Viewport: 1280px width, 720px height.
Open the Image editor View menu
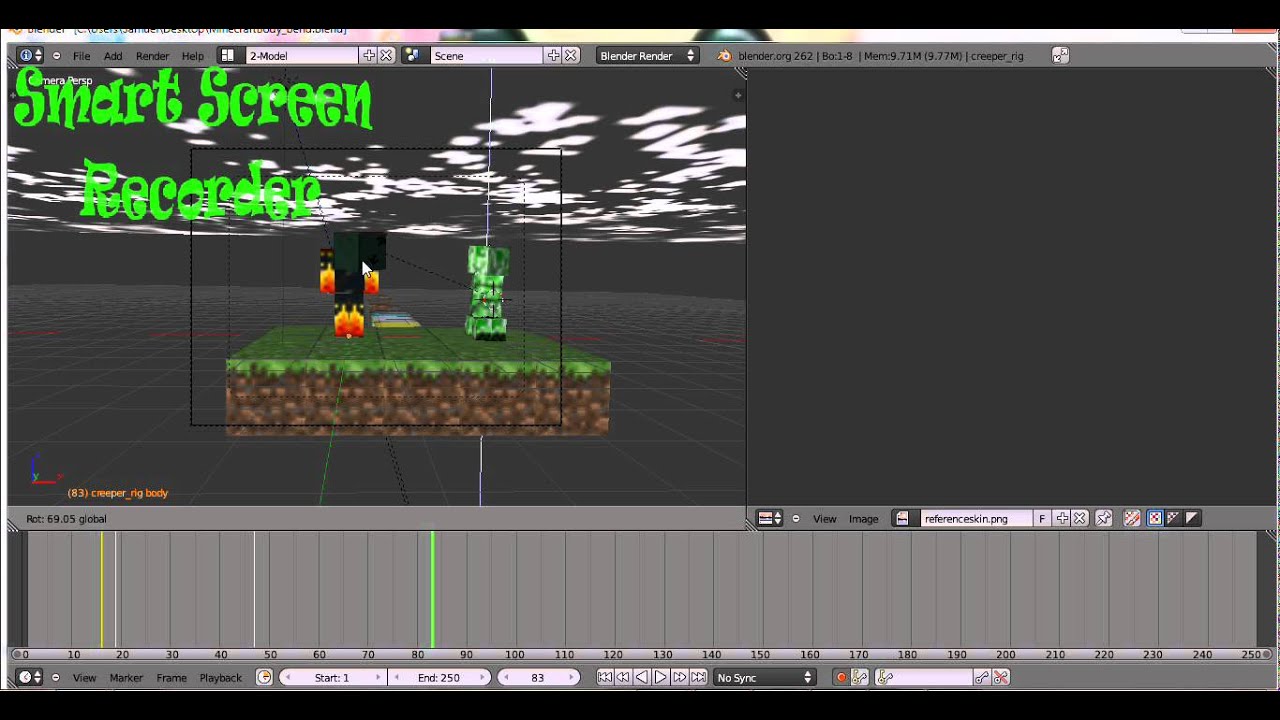click(824, 518)
